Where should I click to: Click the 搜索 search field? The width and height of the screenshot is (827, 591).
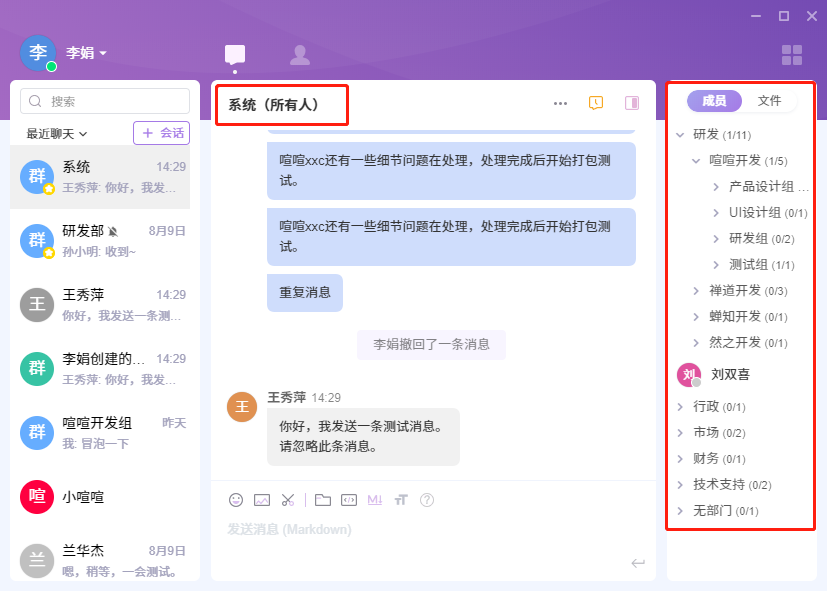(x=105, y=101)
